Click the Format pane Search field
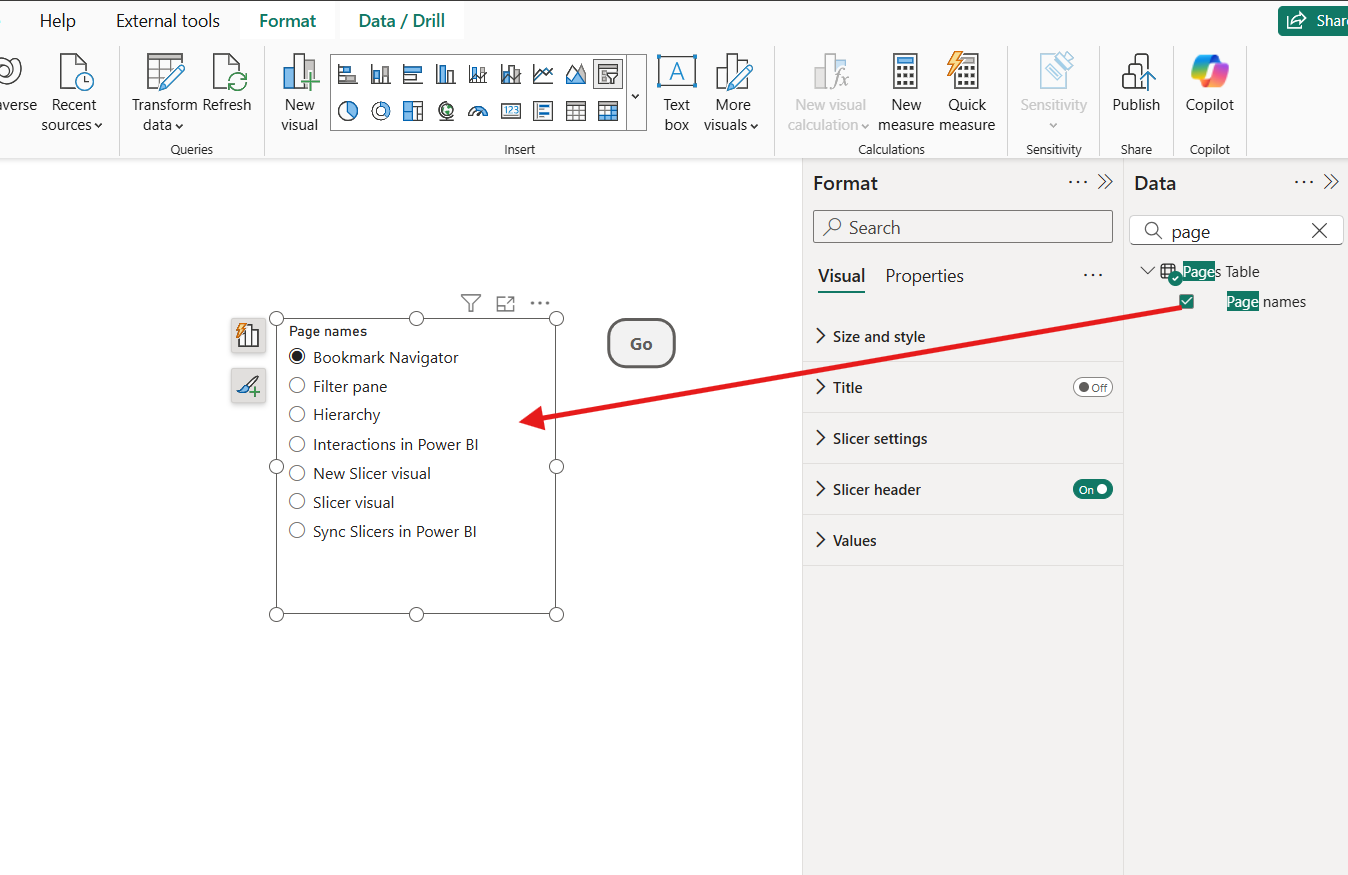This screenshot has height=875, width=1348. 962,227
